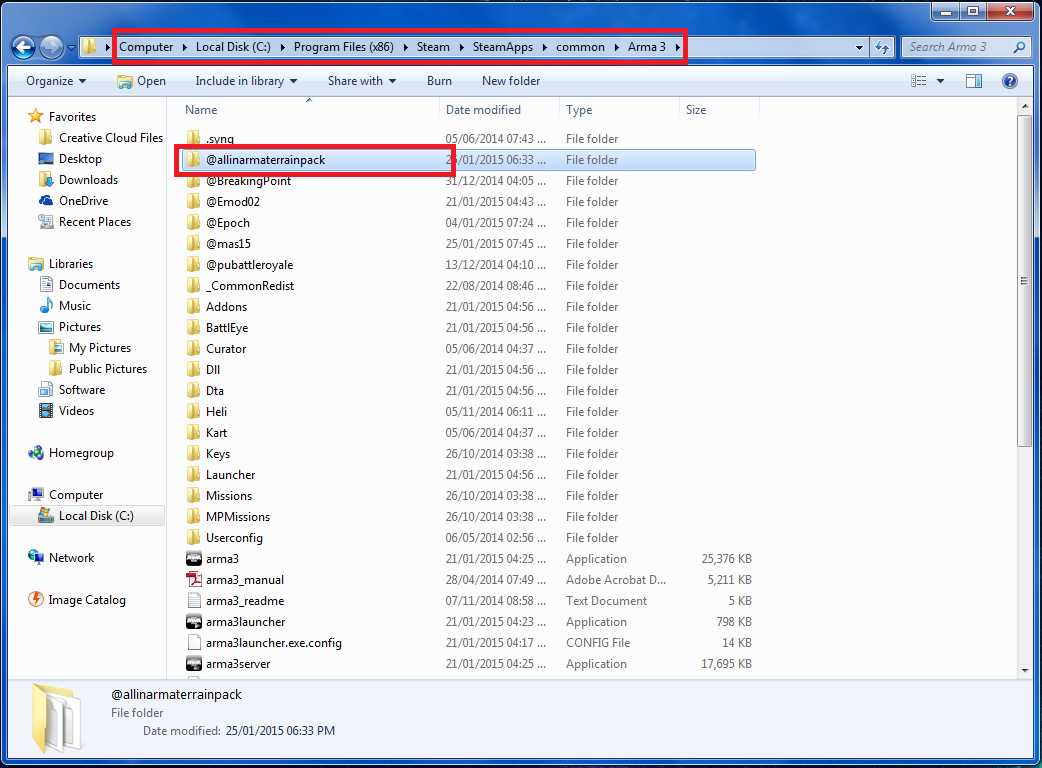1042x768 pixels.
Task: Open the view options dropdown arrow
Action: (940, 81)
